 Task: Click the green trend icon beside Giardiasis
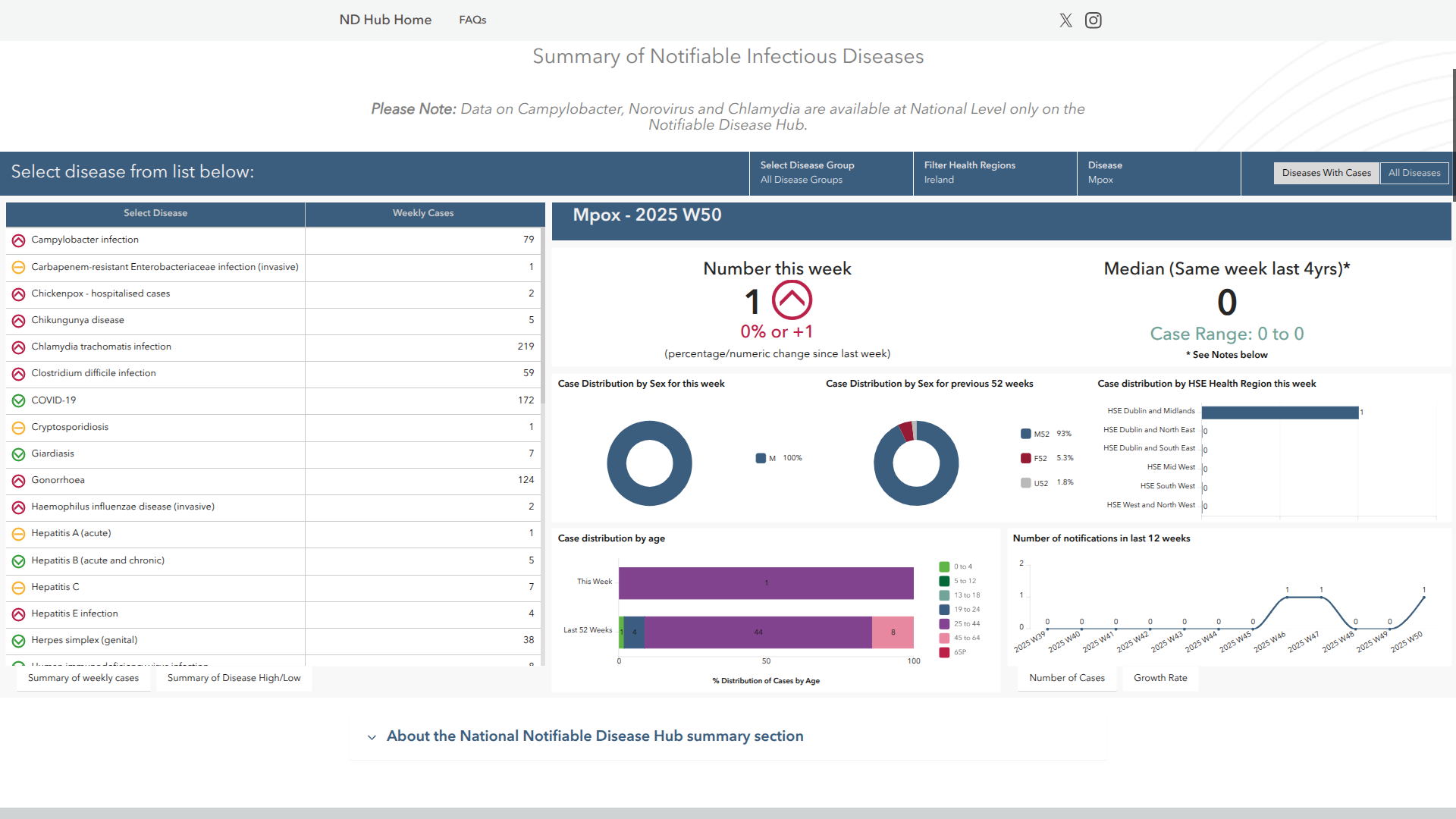click(x=18, y=454)
